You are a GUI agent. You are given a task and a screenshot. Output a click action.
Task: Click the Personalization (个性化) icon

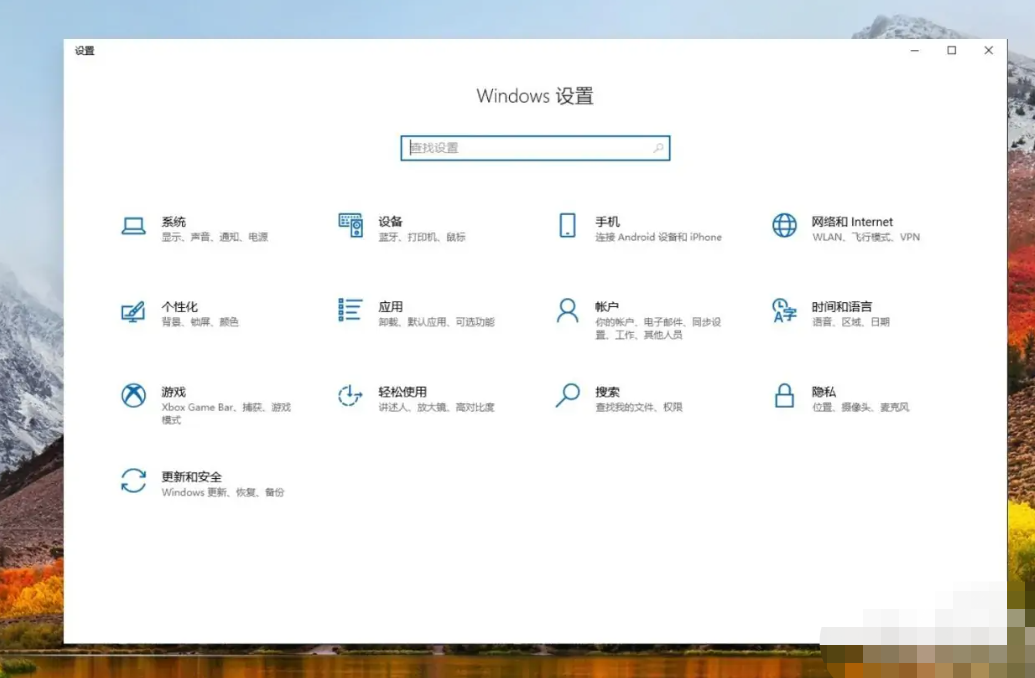tap(133, 311)
